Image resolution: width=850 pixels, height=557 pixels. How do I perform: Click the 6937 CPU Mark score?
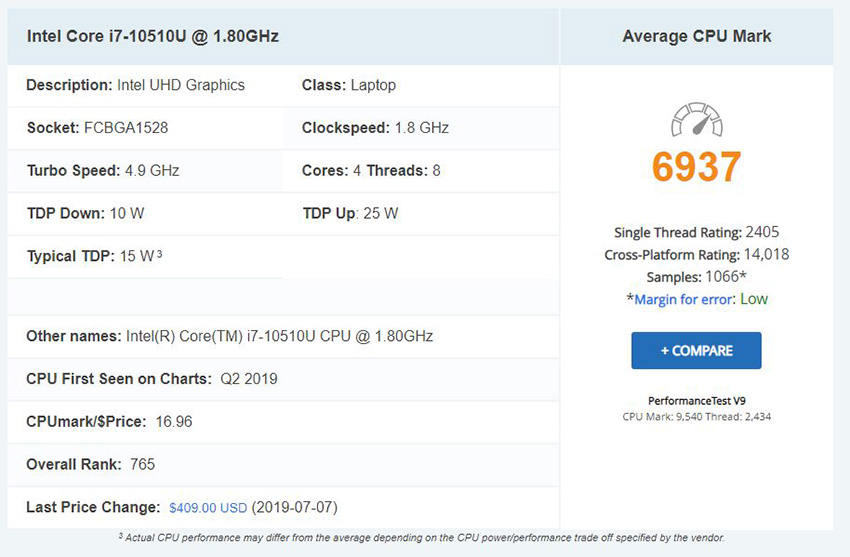pyautogui.click(x=697, y=166)
